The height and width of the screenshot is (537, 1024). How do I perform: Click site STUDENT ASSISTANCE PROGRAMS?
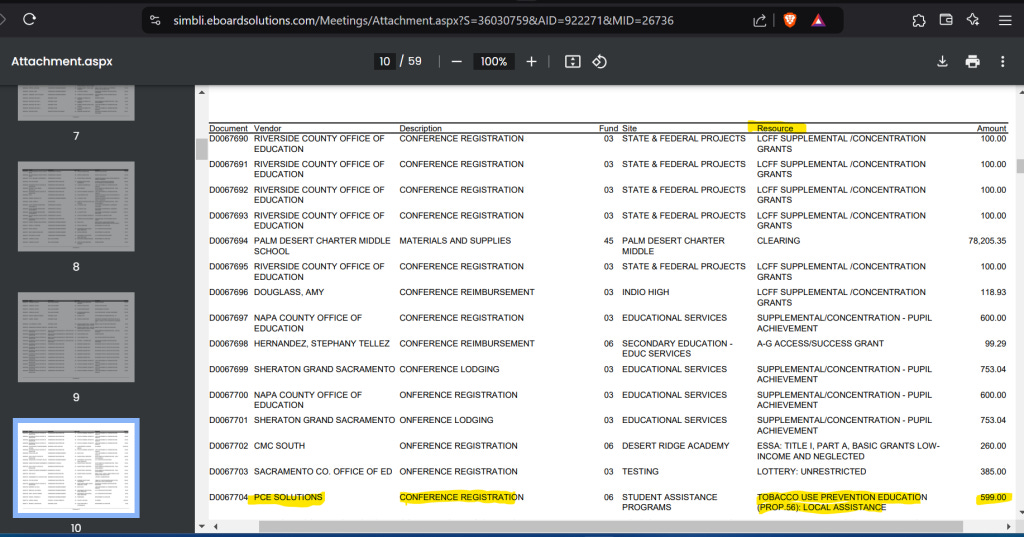[669, 502]
